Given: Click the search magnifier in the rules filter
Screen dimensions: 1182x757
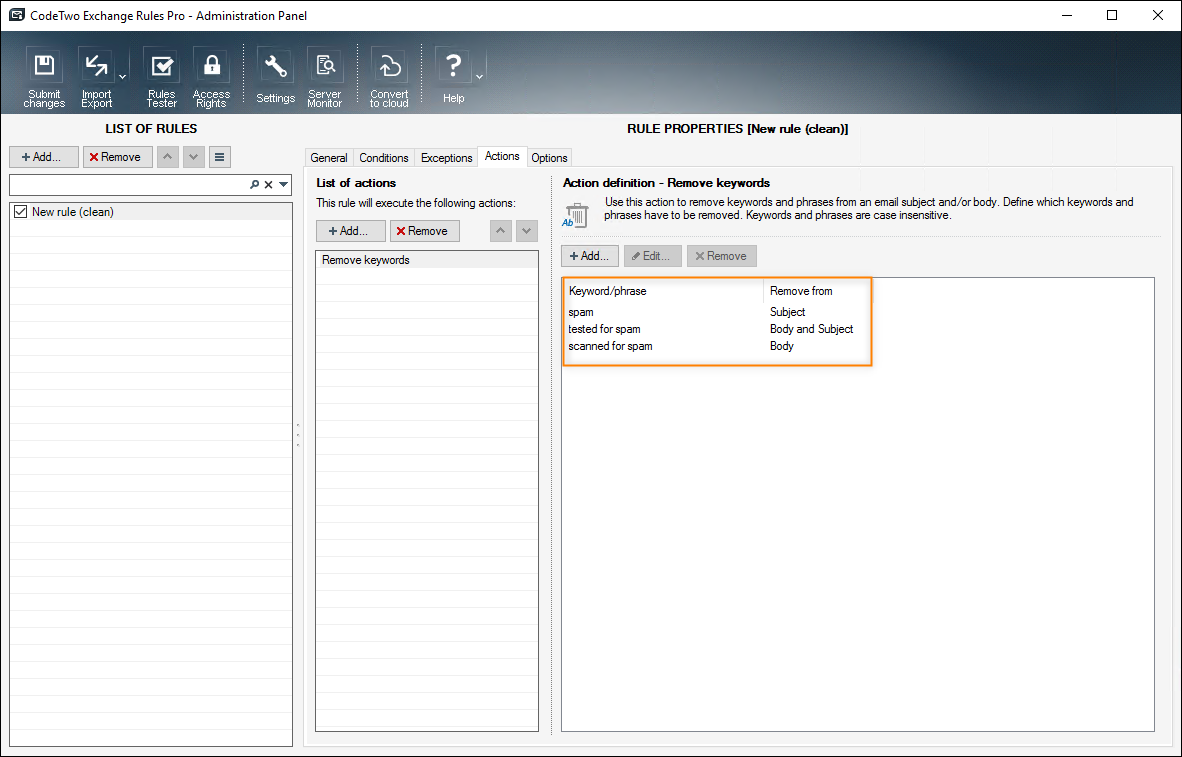Looking at the screenshot, I should pyautogui.click(x=255, y=185).
